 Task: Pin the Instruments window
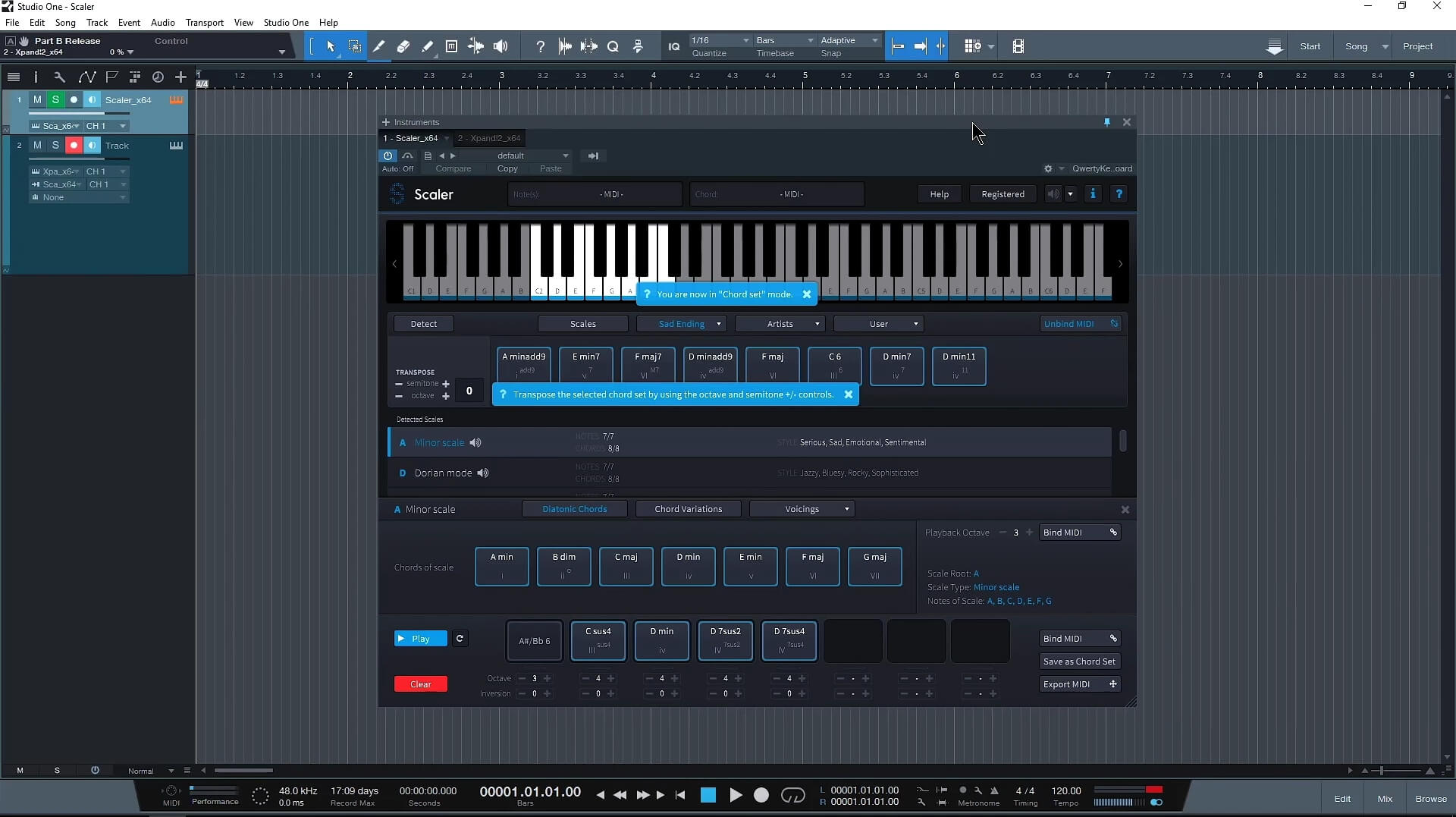coord(1107,122)
